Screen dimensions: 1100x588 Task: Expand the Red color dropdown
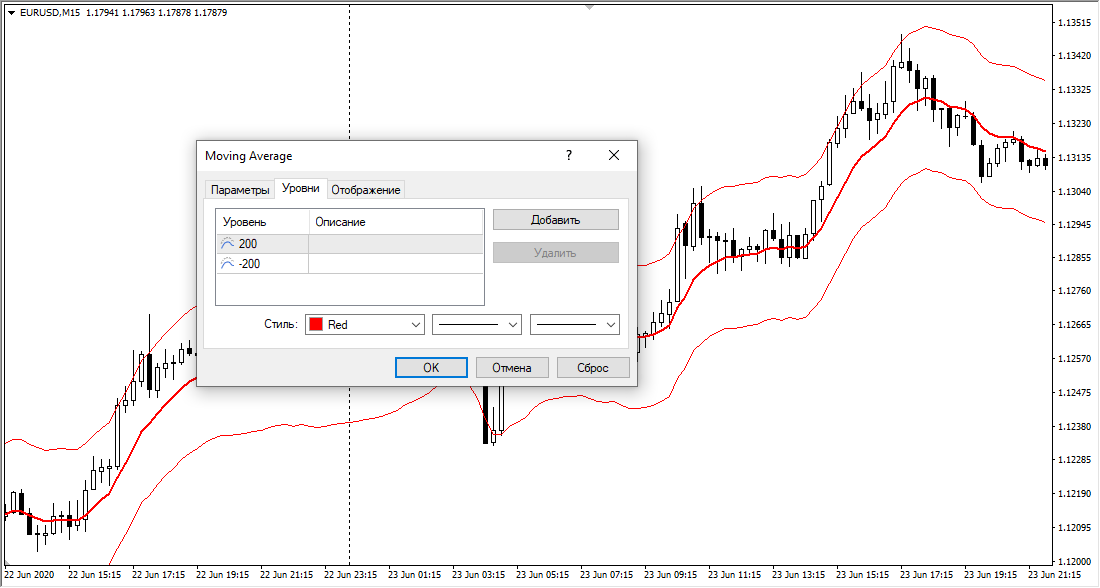click(416, 325)
